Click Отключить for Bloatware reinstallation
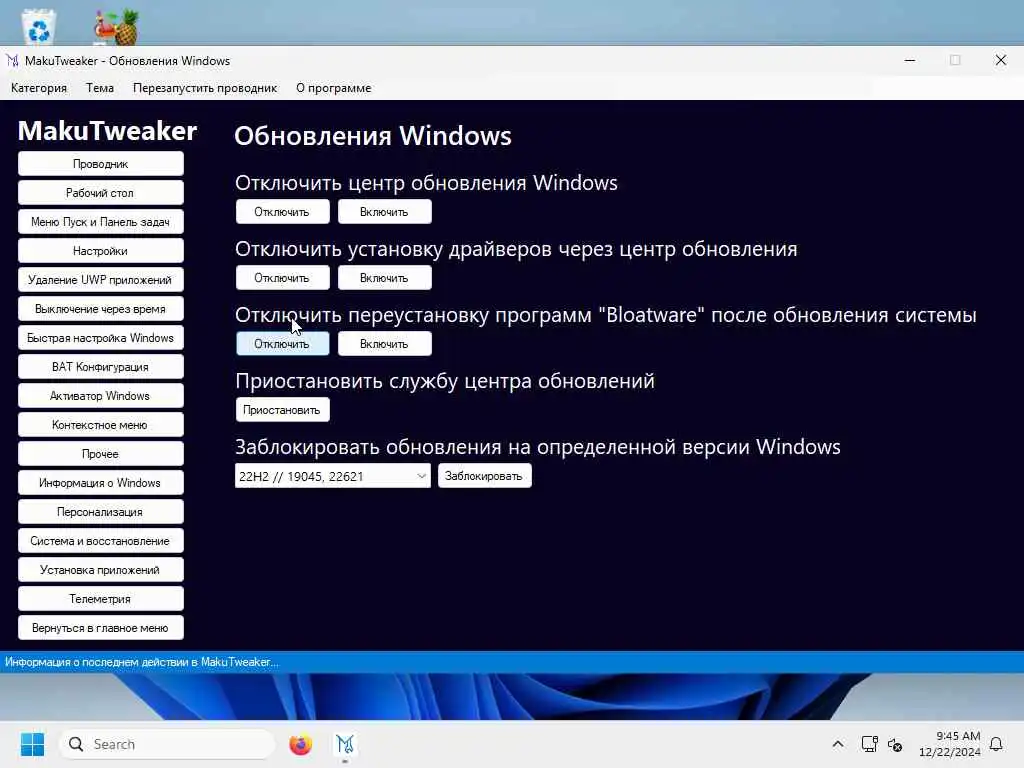This screenshot has height=768, width=1024. point(282,344)
